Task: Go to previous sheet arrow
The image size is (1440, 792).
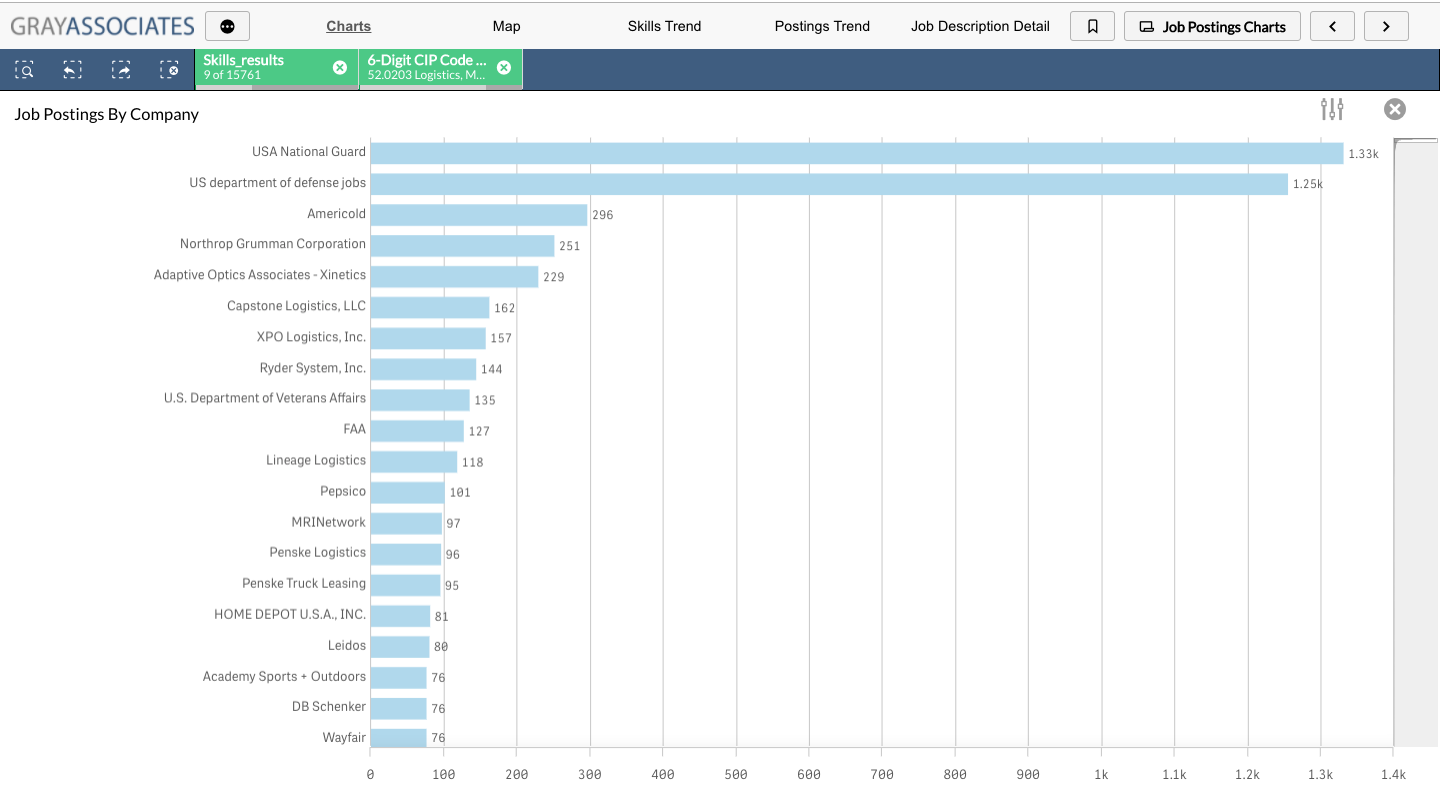Action: pos(1332,26)
